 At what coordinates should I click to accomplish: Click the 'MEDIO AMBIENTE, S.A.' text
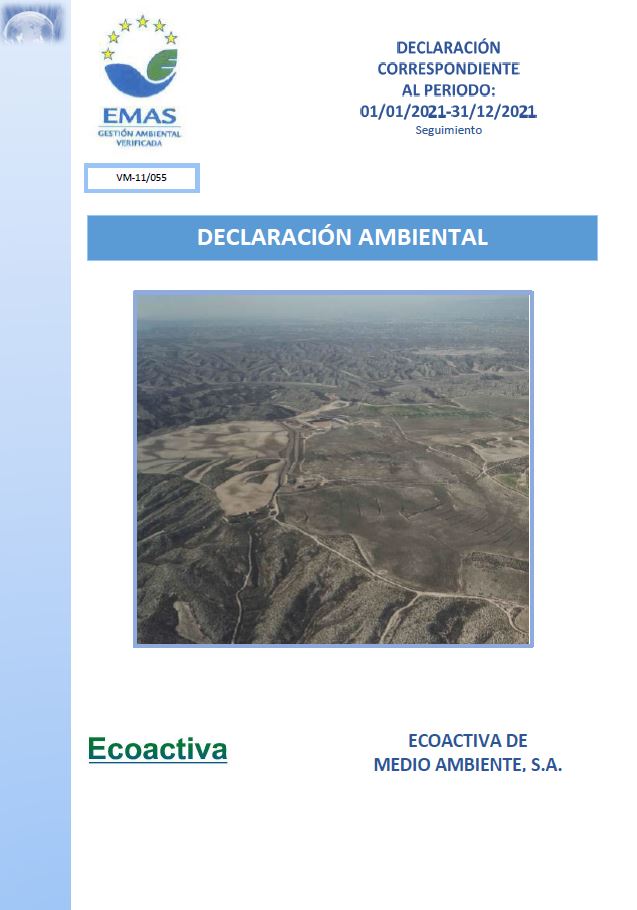click(x=467, y=765)
